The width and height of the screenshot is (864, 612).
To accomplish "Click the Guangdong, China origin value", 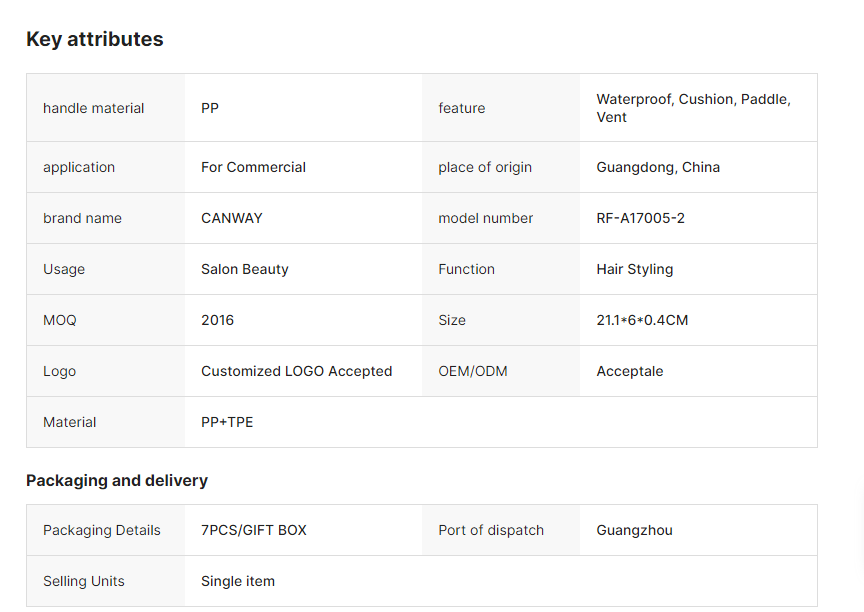I will point(658,167).
